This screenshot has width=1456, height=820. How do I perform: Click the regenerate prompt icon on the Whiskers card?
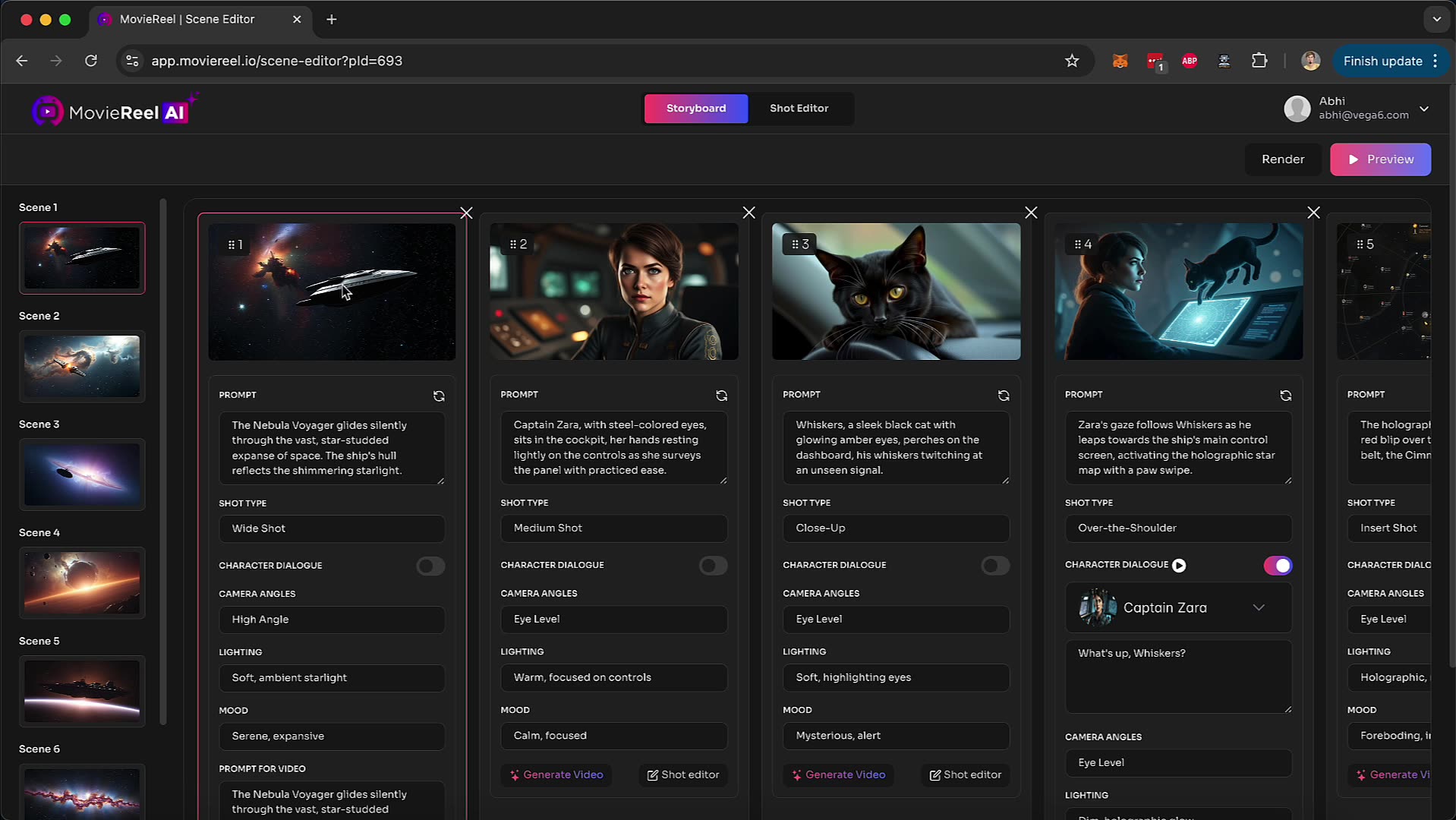(1004, 396)
